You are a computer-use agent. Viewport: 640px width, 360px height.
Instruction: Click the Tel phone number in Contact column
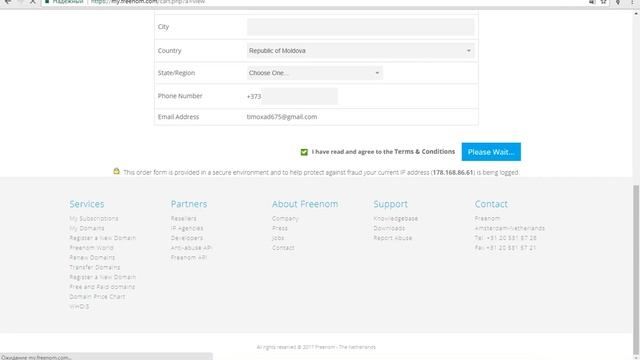(x=505, y=238)
